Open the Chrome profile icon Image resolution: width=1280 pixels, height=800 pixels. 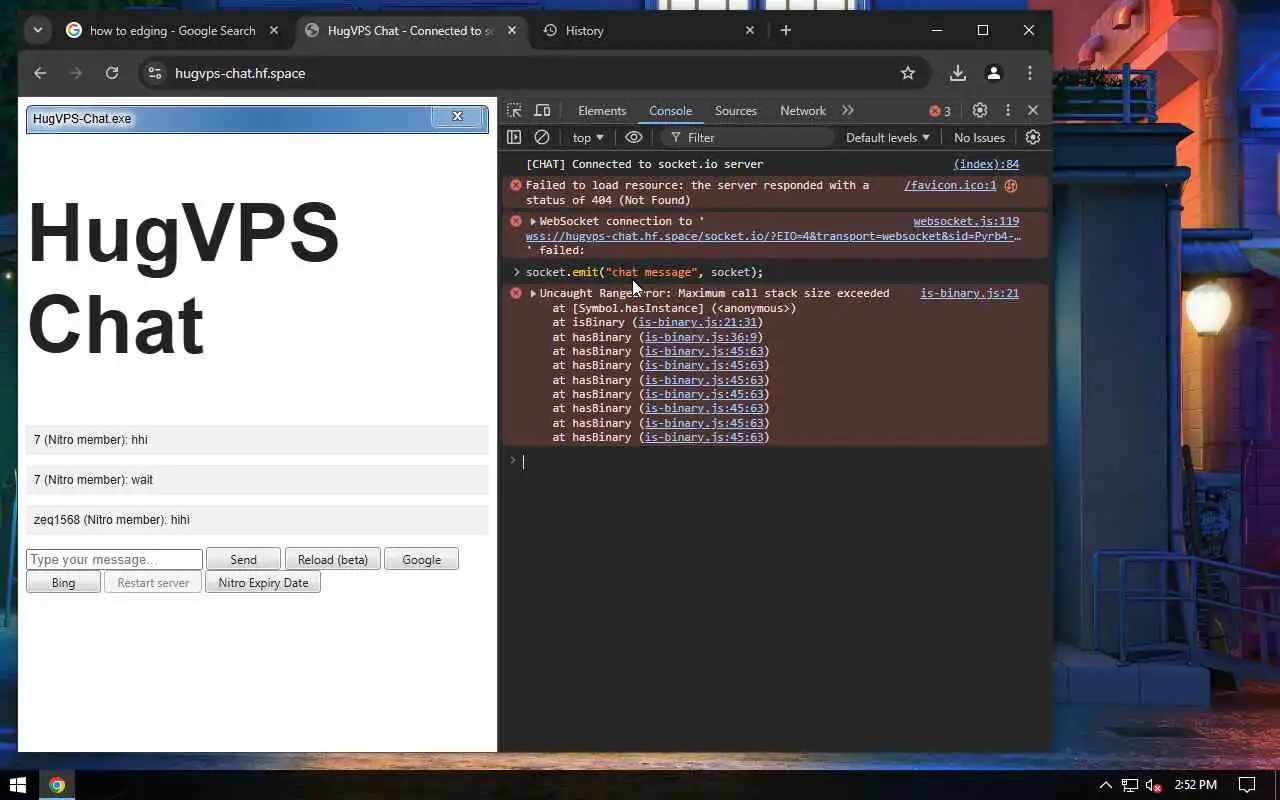pyautogui.click(x=994, y=73)
